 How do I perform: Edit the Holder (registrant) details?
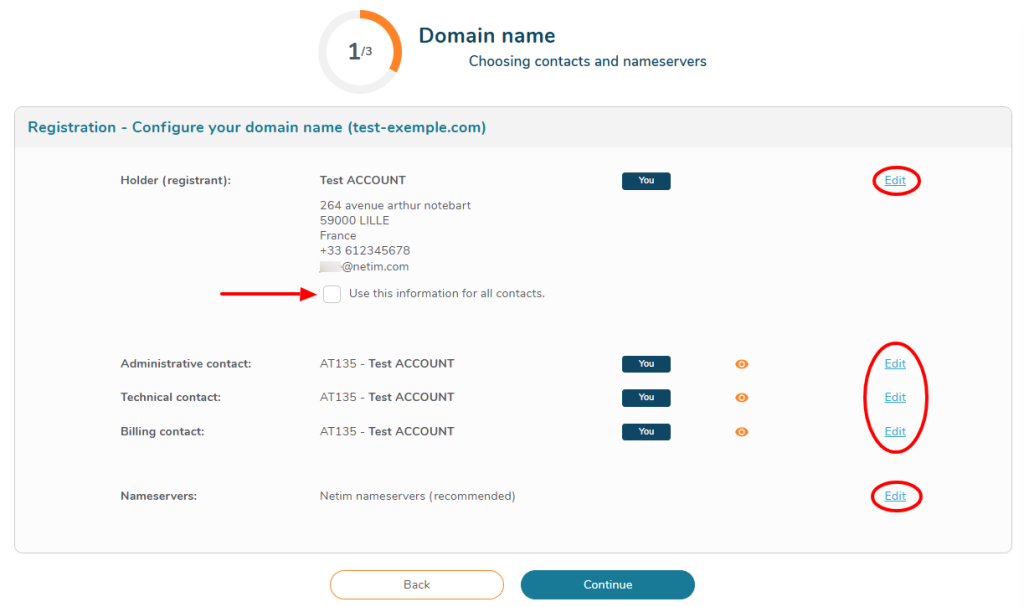click(895, 181)
